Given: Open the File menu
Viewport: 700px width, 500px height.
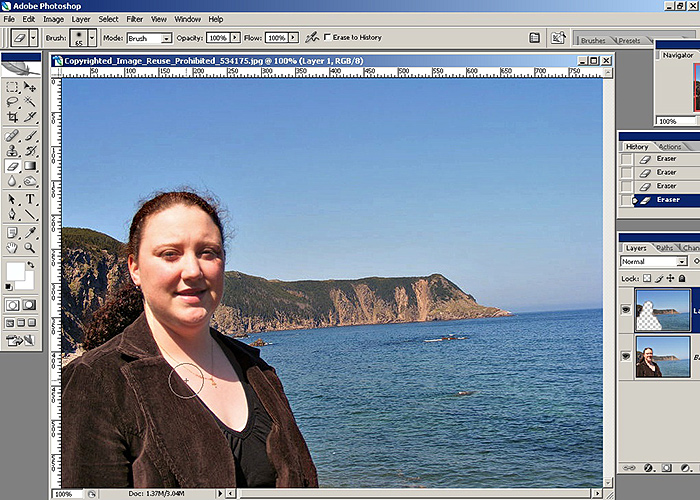Looking at the screenshot, I should pos(9,19).
